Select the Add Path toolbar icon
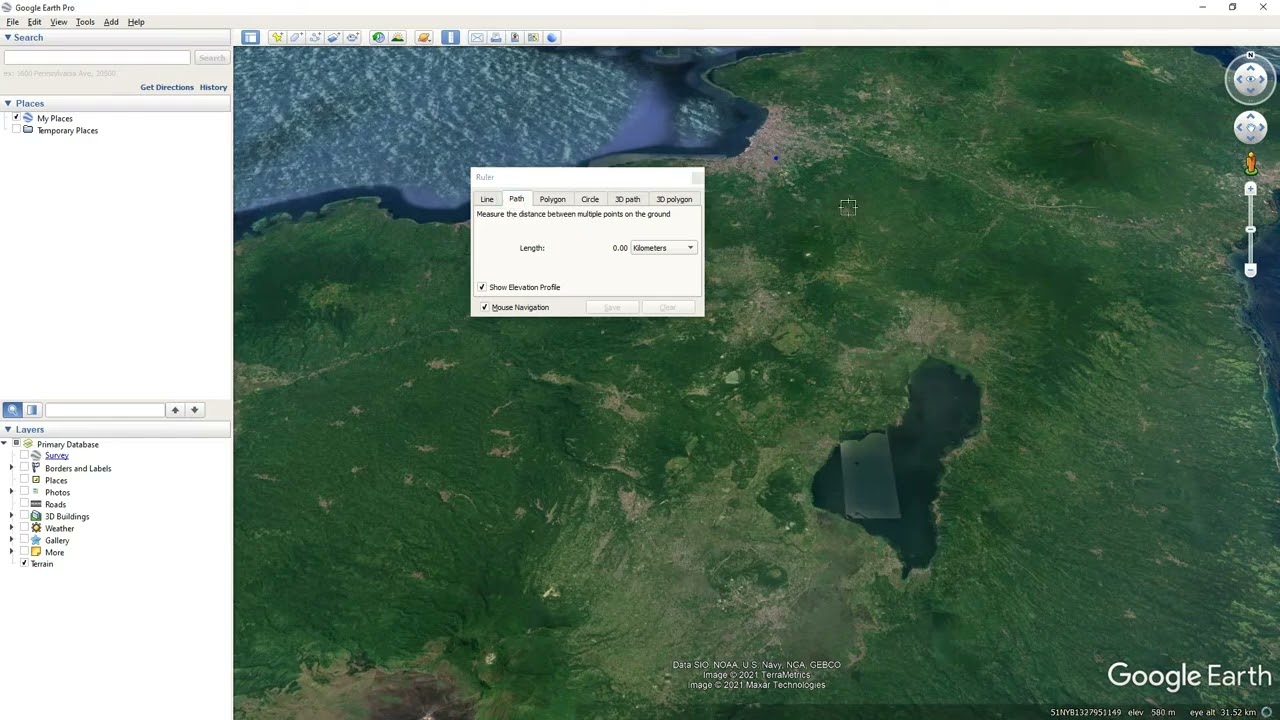 pos(315,37)
